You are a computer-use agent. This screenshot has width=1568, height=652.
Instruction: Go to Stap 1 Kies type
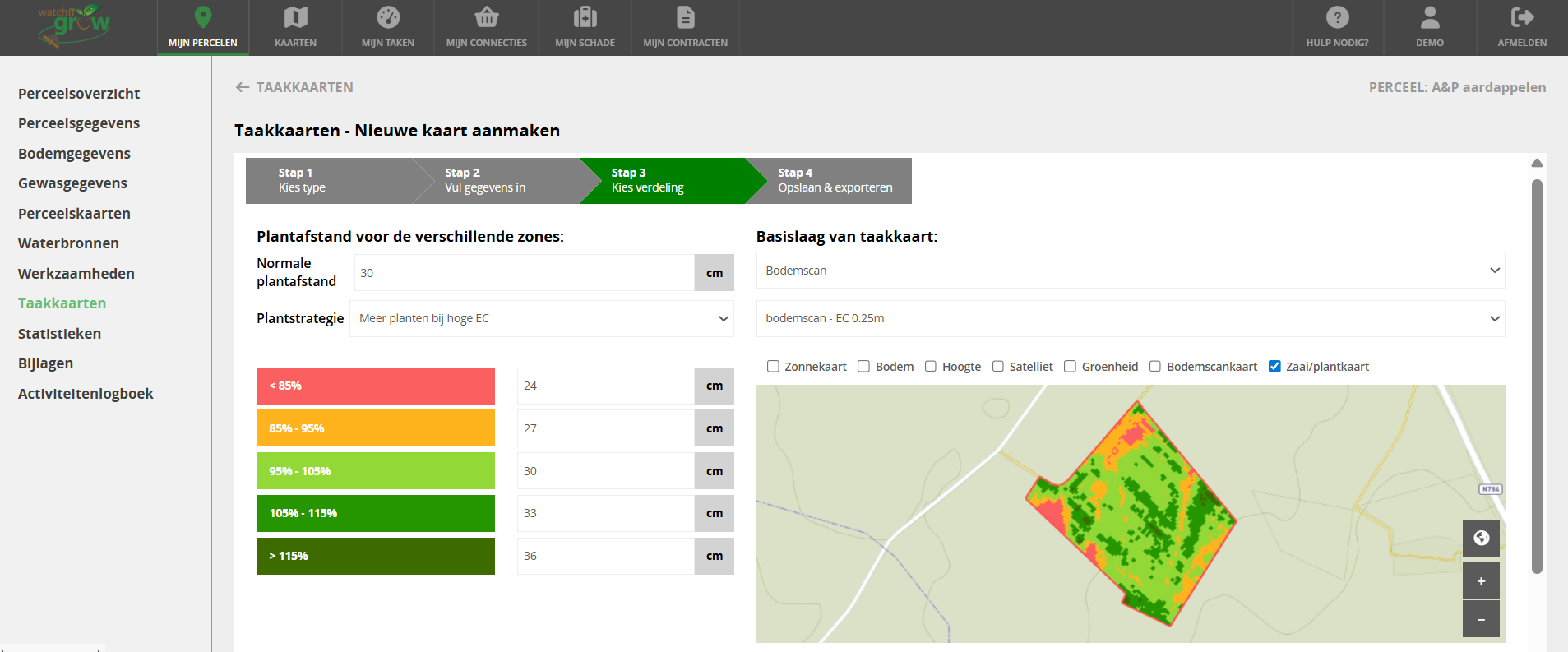(x=329, y=180)
